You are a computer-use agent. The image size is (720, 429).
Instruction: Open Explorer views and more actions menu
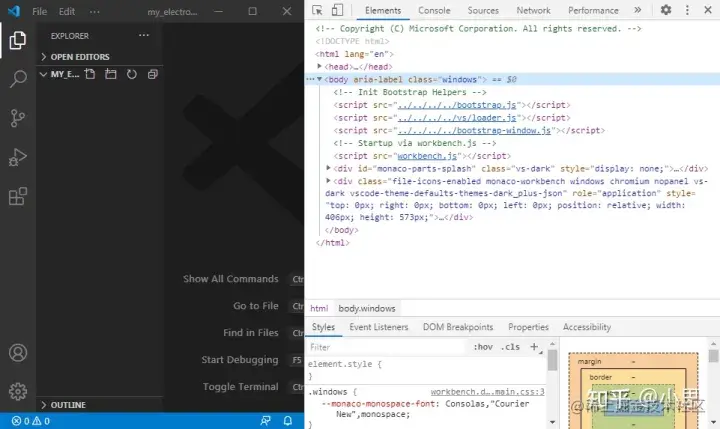click(144, 35)
